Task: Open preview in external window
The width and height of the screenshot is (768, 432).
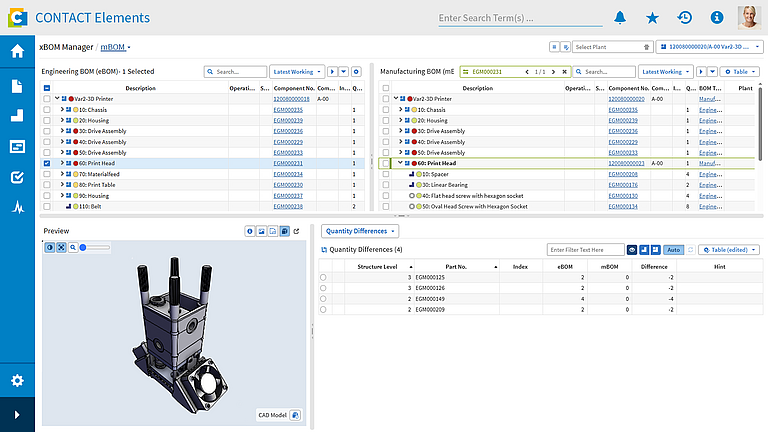Action: click(296, 231)
